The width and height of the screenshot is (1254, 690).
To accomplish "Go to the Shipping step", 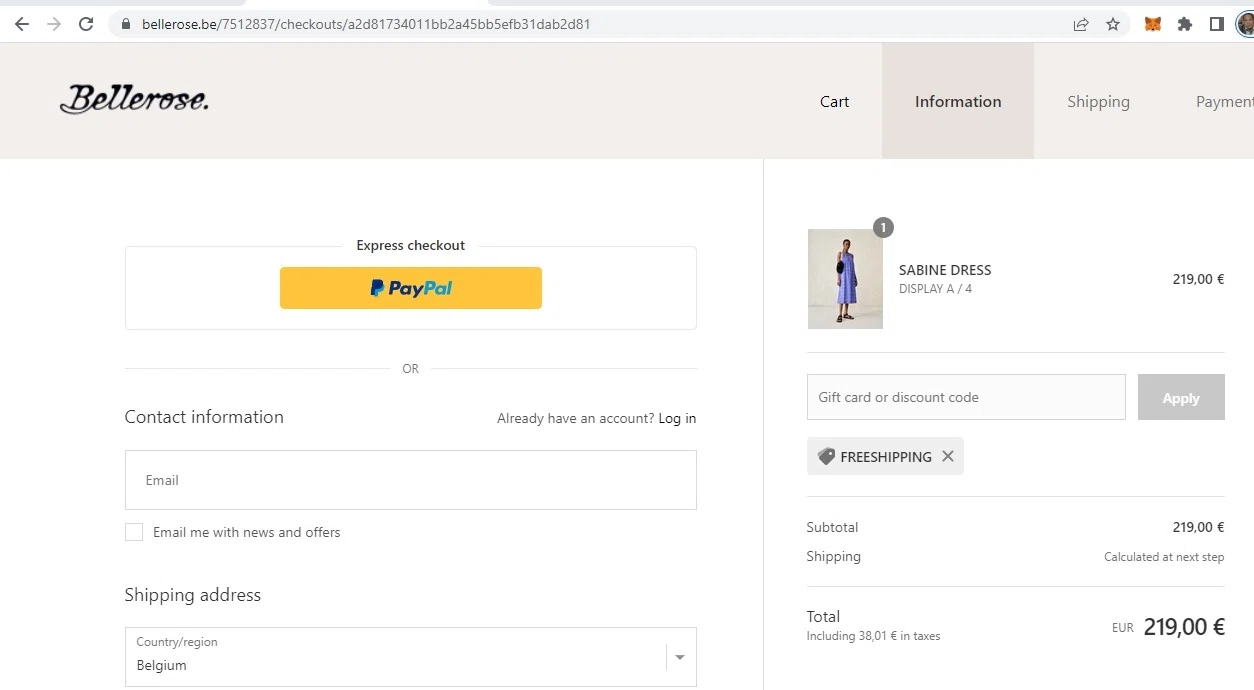I will (x=1098, y=101).
